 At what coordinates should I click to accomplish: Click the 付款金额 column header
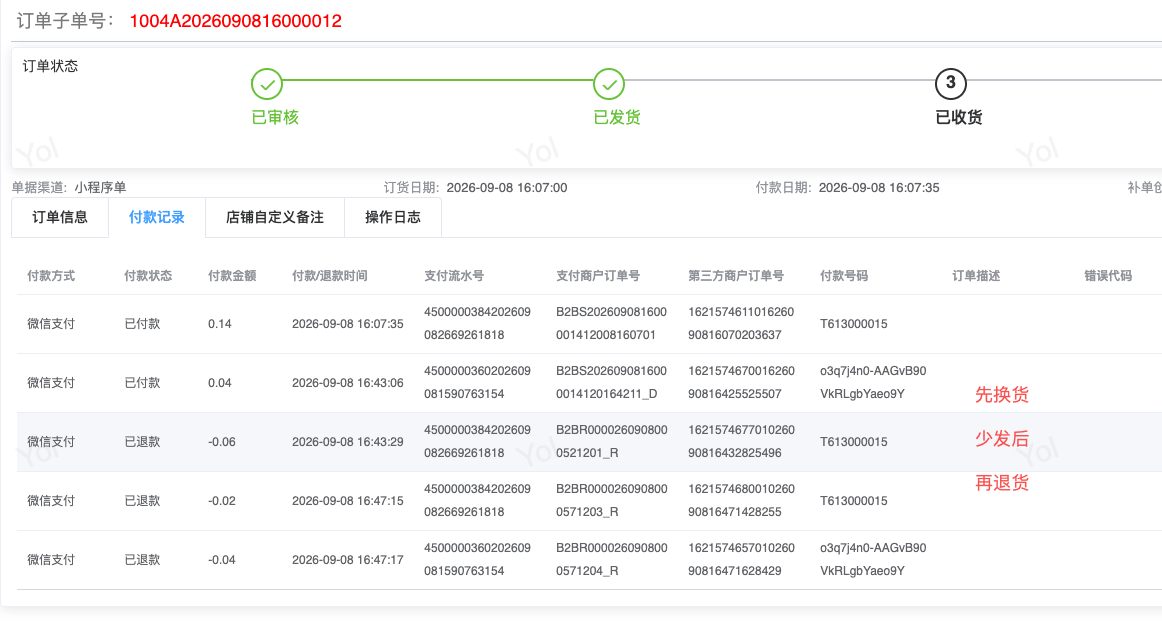click(232, 276)
